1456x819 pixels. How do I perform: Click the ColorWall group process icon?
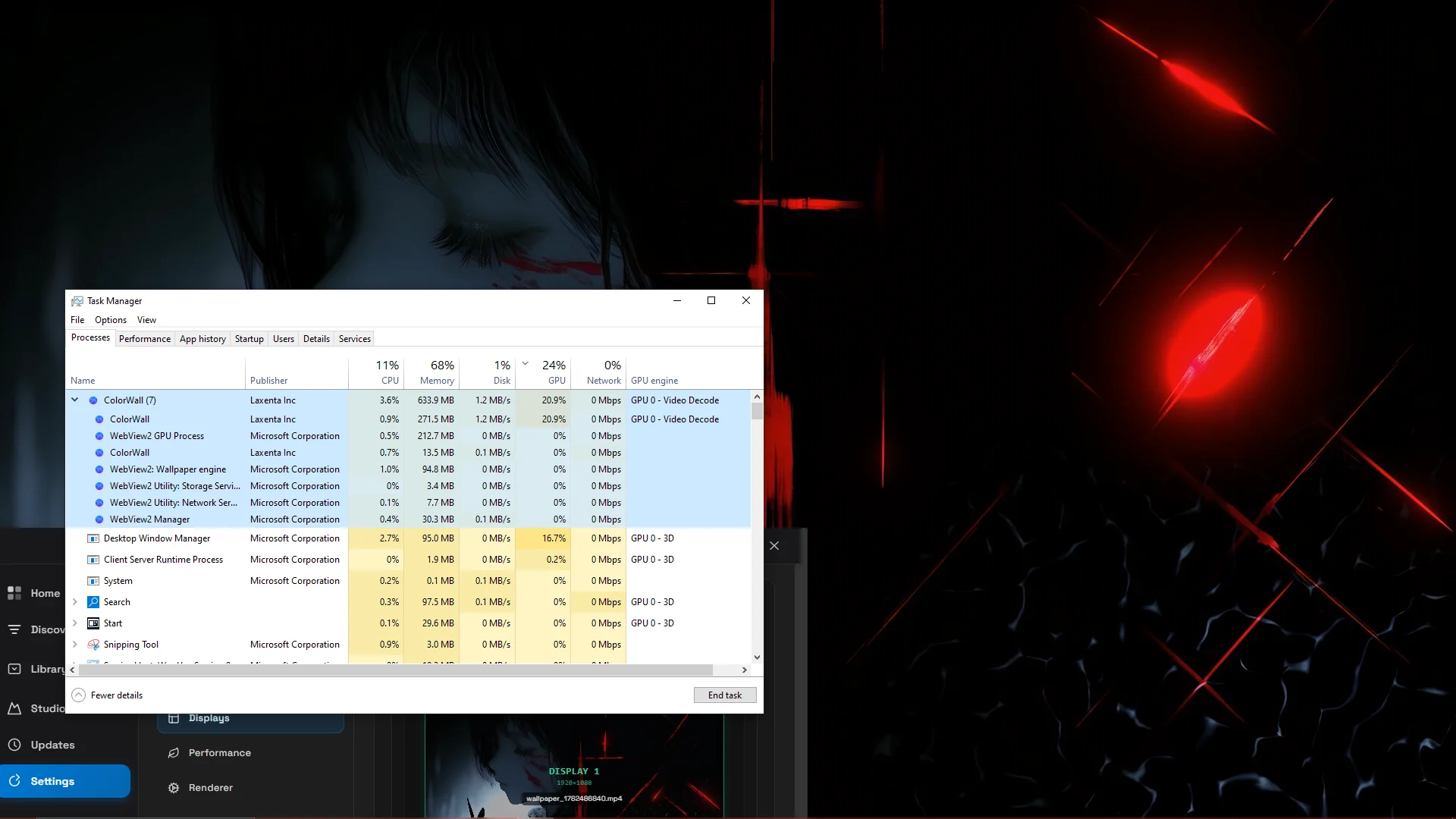(x=93, y=400)
